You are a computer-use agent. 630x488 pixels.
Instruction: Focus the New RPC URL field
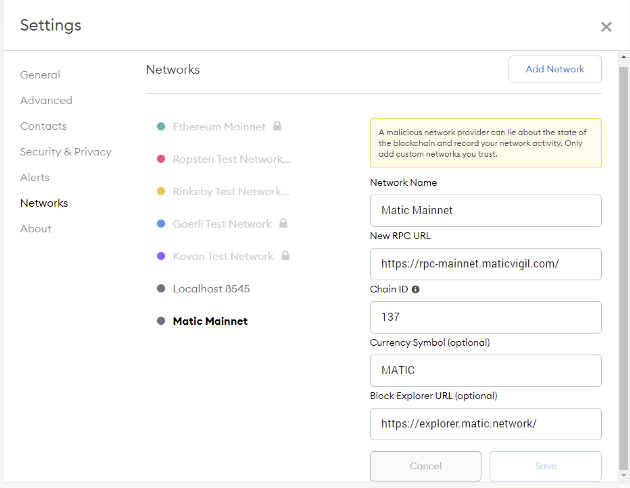485,264
